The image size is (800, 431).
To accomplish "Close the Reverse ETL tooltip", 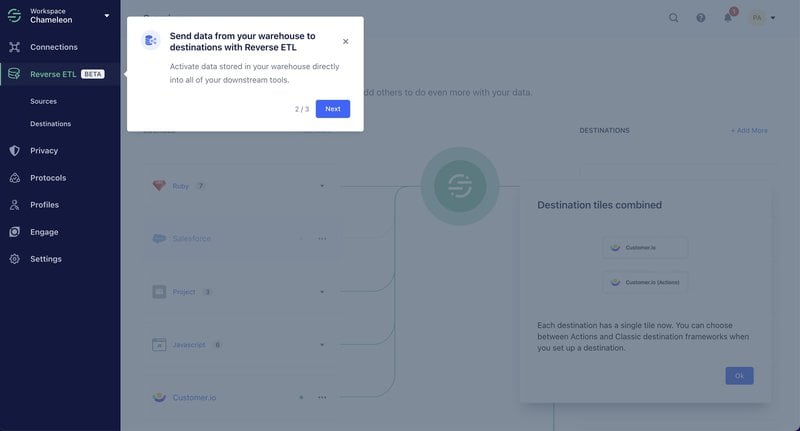I will 346,41.
